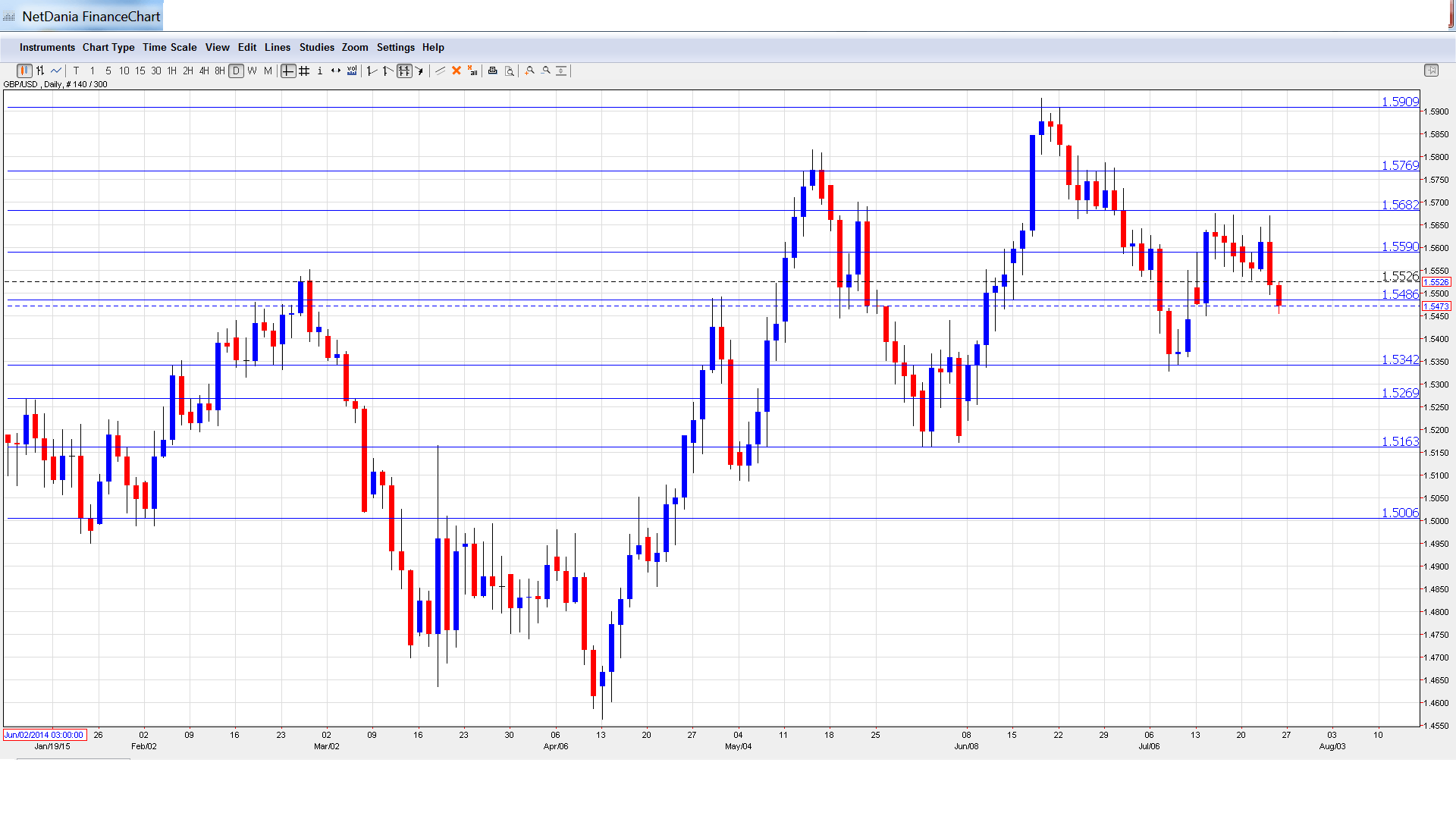The width and height of the screenshot is (1456, 819).
Task: Open the Settings menu
Action: (395, 47)
